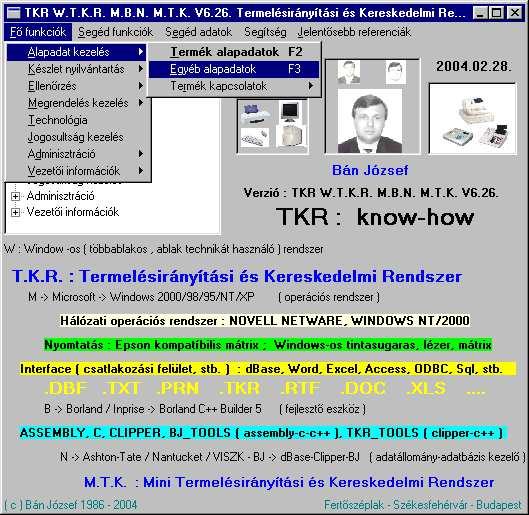Select Adminisztráció tree item
This screenshot has height=515, width=529.
(60, 196)
